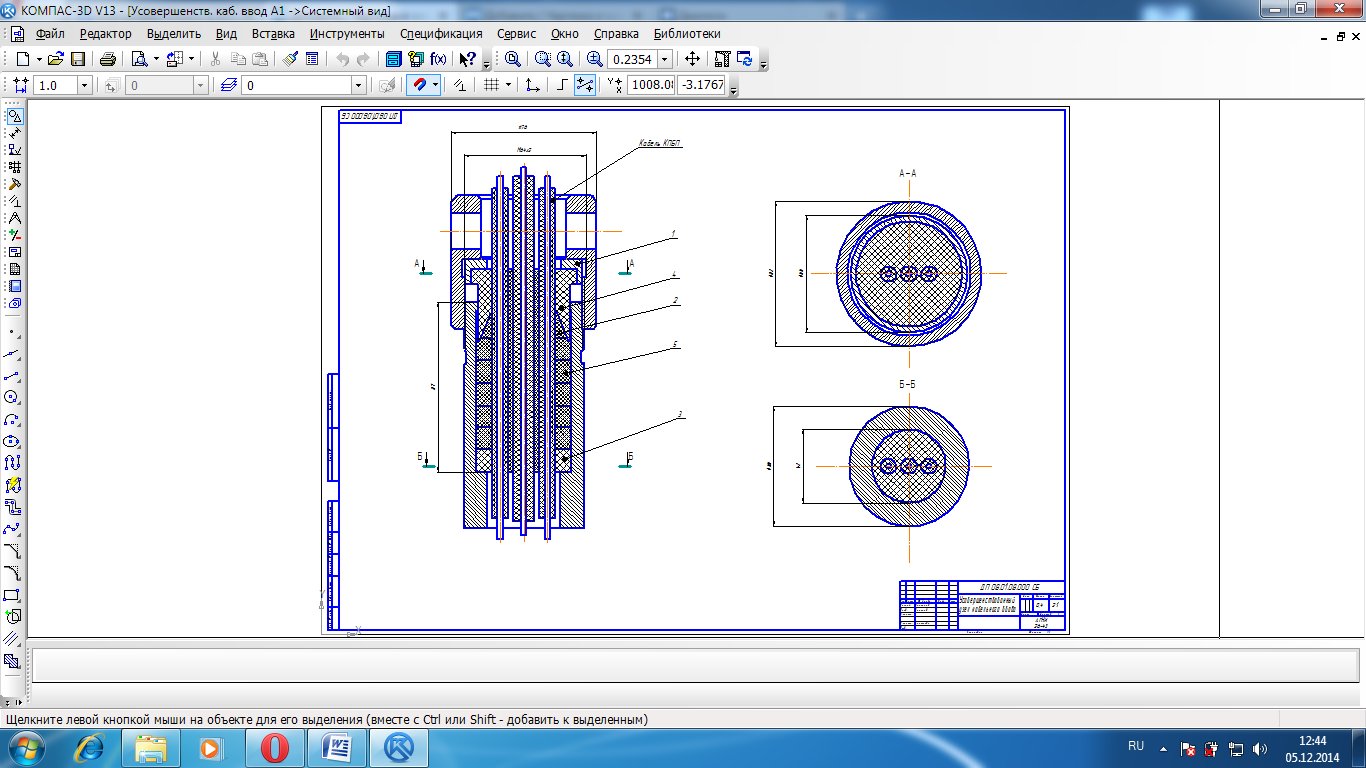Save the drawing with the floppy disk icon
The width and height of the screenshot is (1366, 768).
(x=78, y=59)
